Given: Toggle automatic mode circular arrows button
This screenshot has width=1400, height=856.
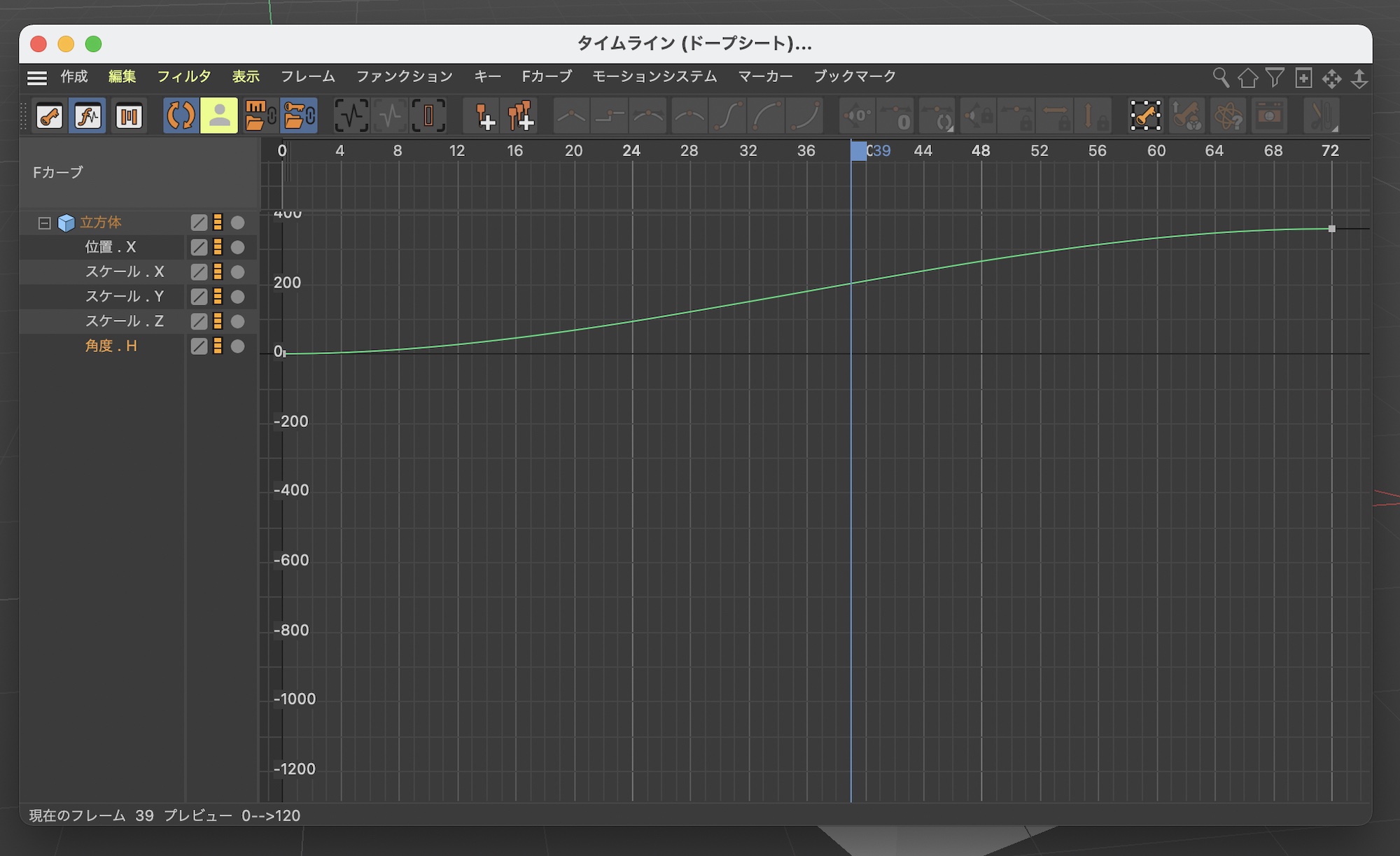Looking at the screenshot, I should pos(181,115).
